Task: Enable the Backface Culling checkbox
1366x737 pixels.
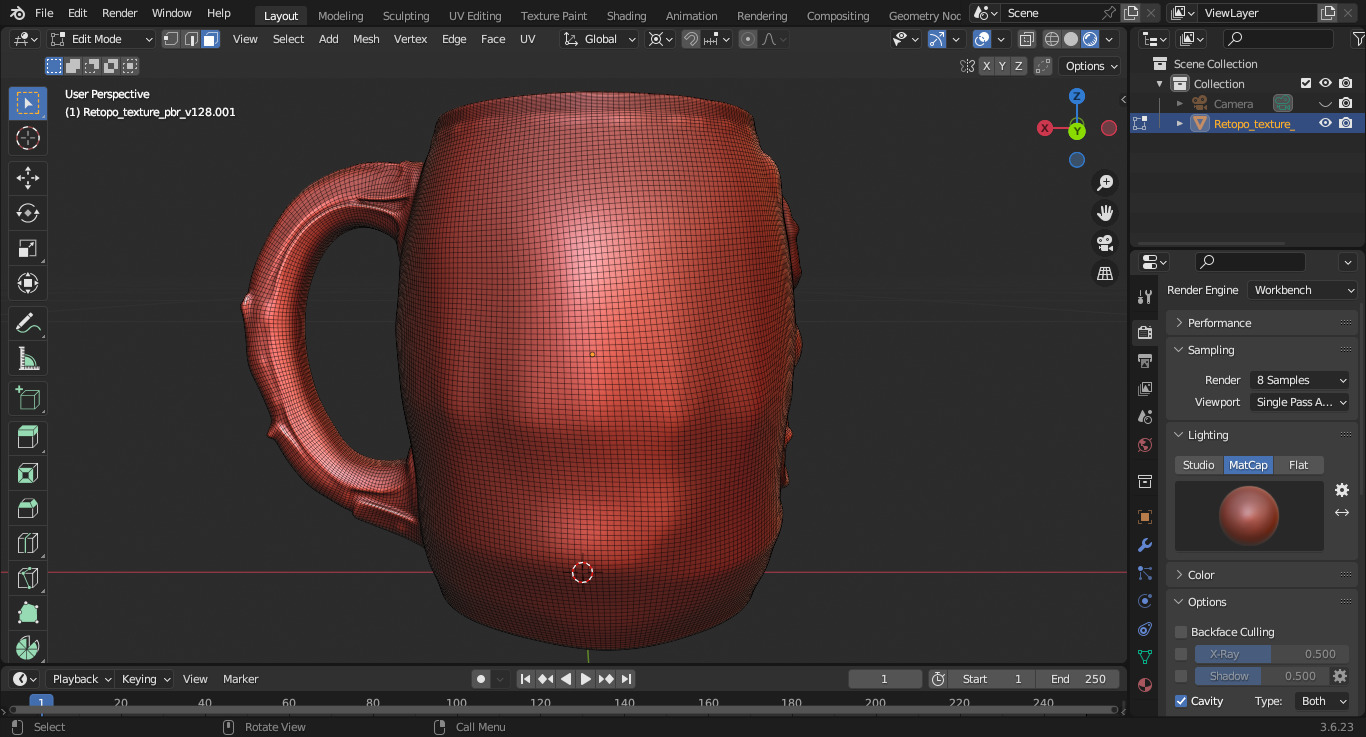Action: (x=1181, y=632)
